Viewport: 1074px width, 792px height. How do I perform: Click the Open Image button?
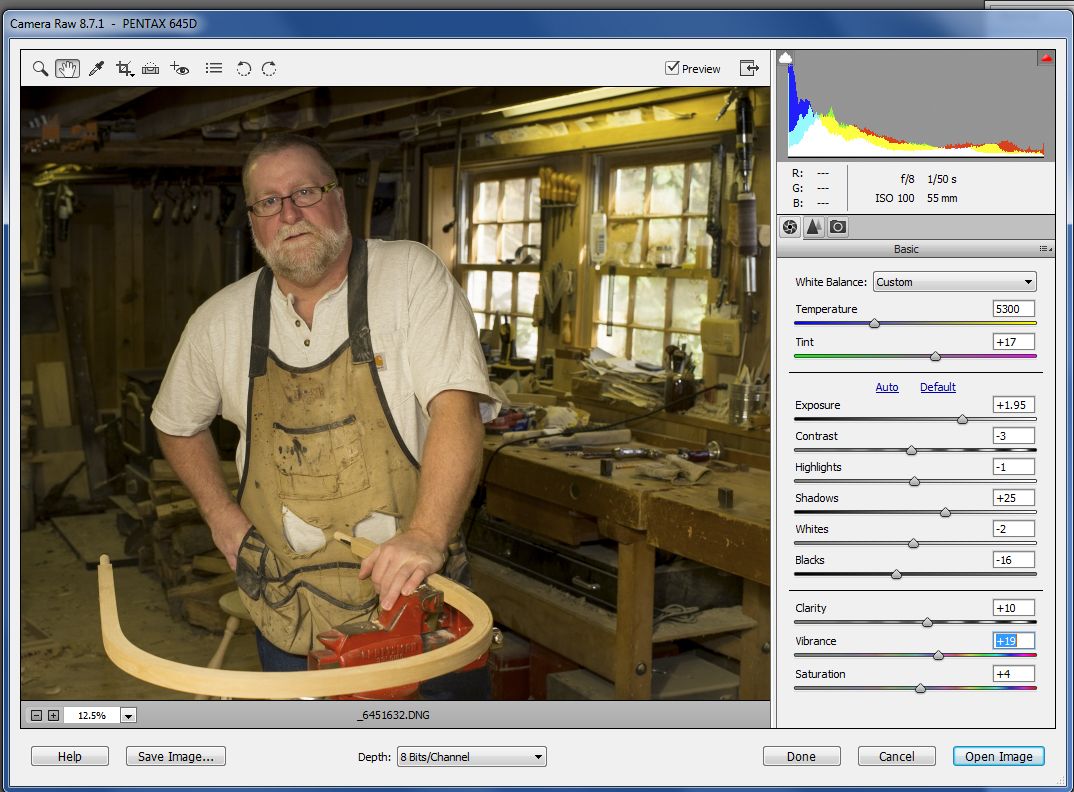[x=998, y=756]
